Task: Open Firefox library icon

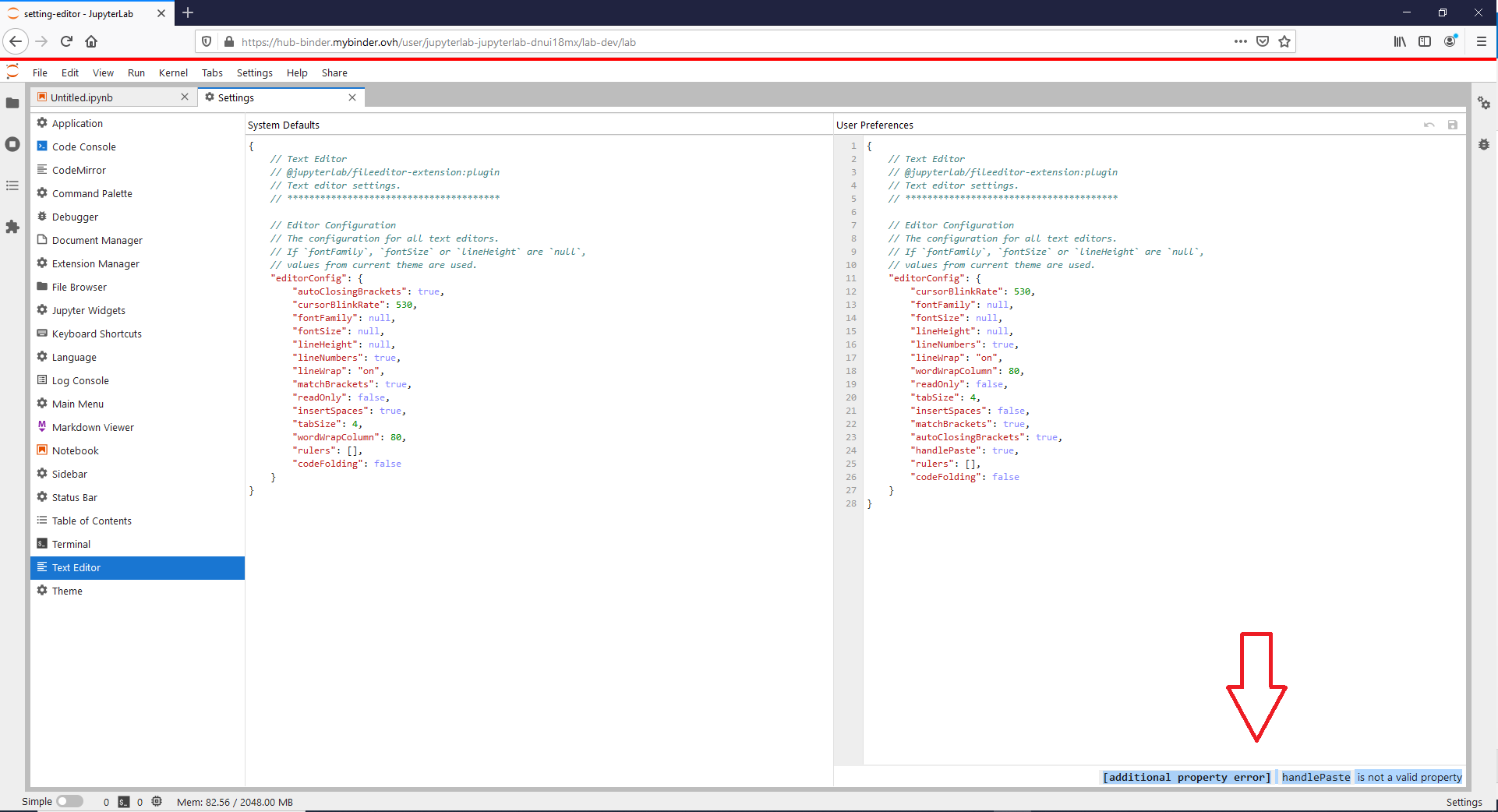Action: tap(1401, 42)
